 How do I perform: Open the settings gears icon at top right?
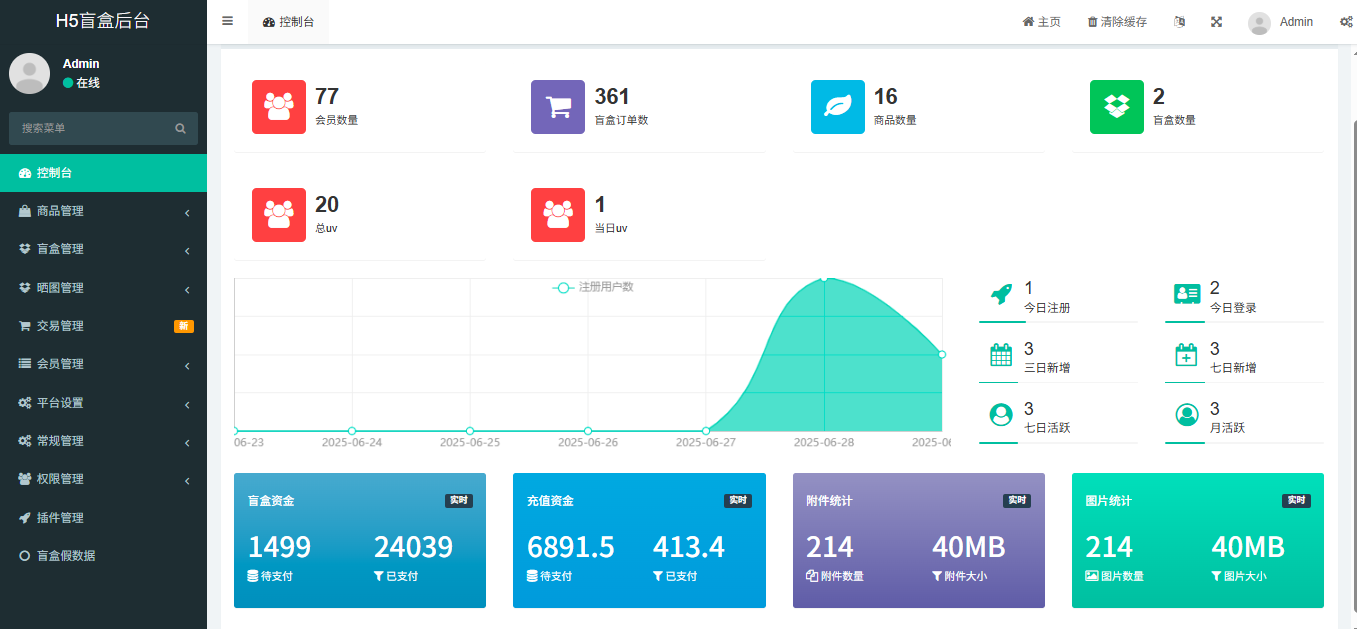click(1346, 22)
